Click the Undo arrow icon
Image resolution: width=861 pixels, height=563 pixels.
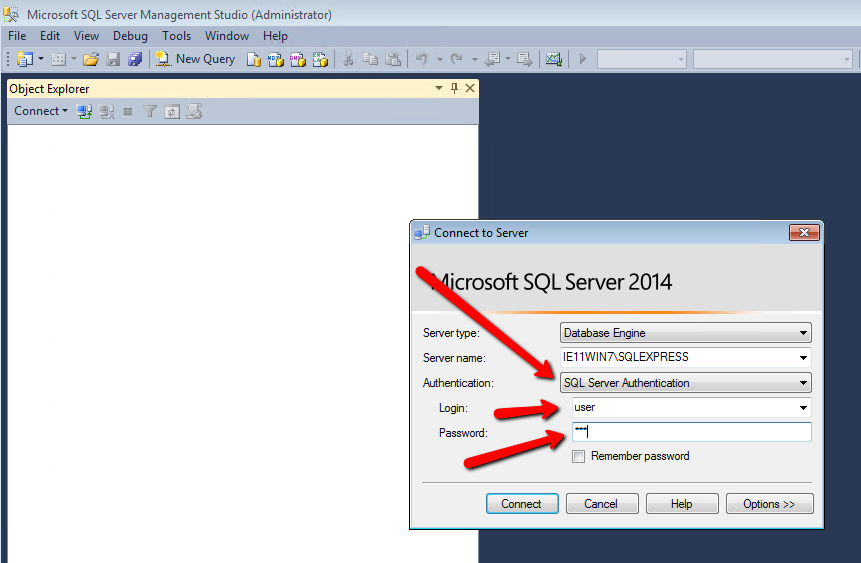(422, 59)
